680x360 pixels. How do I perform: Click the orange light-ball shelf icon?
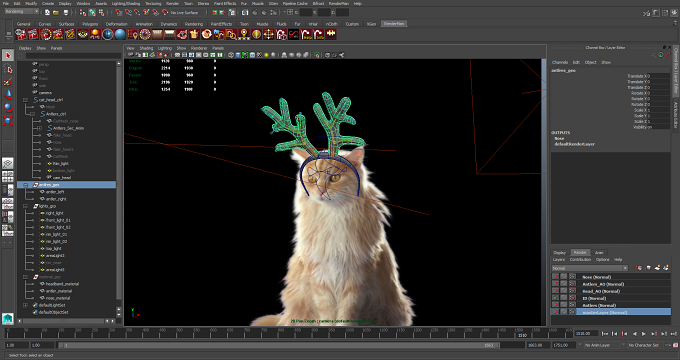[95, 34]
